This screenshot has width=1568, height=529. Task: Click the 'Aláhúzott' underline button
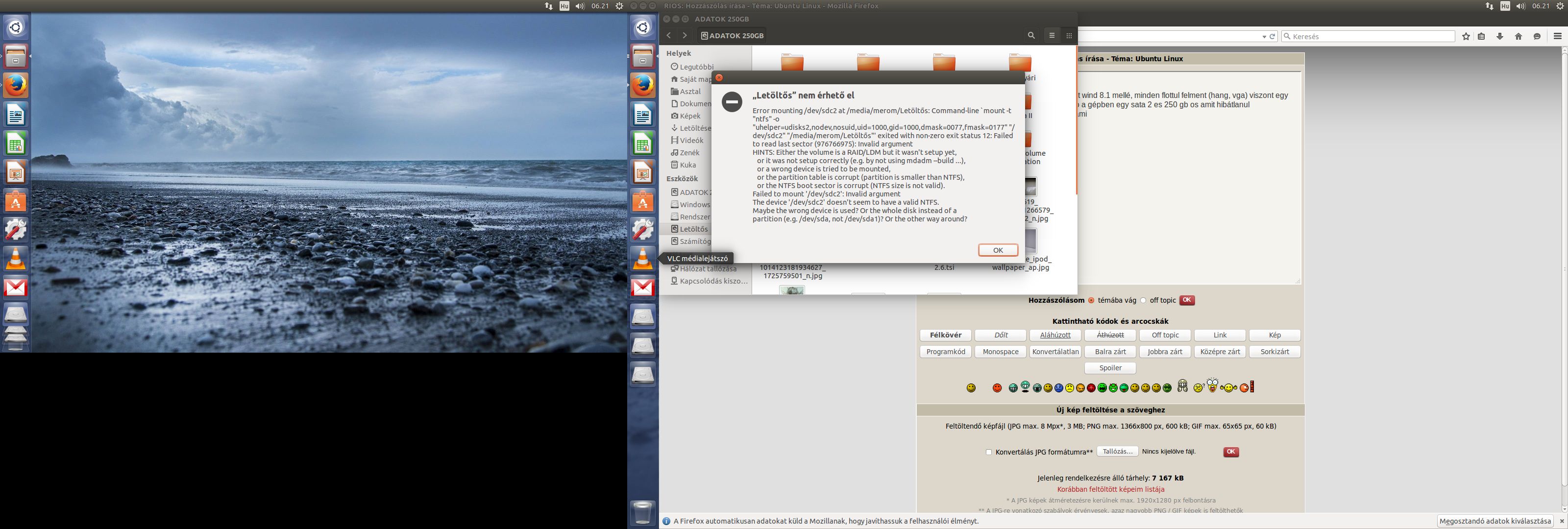[1055, 336]
